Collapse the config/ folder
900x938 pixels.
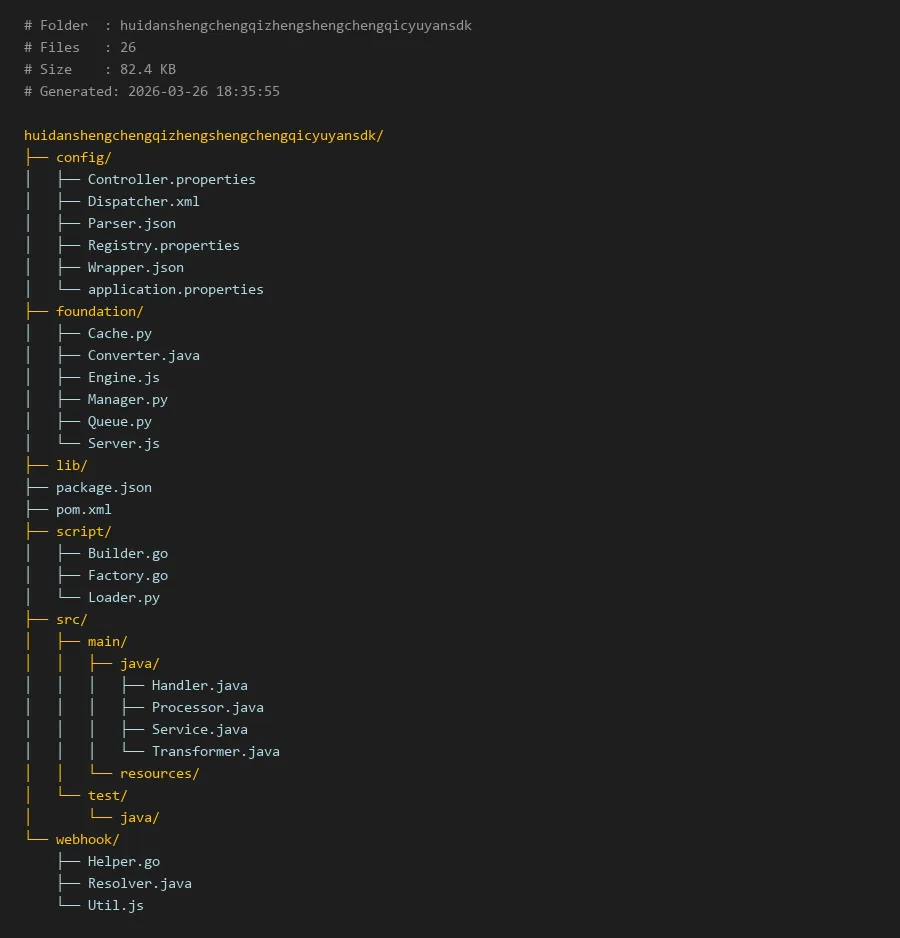[x=83, y=157]
